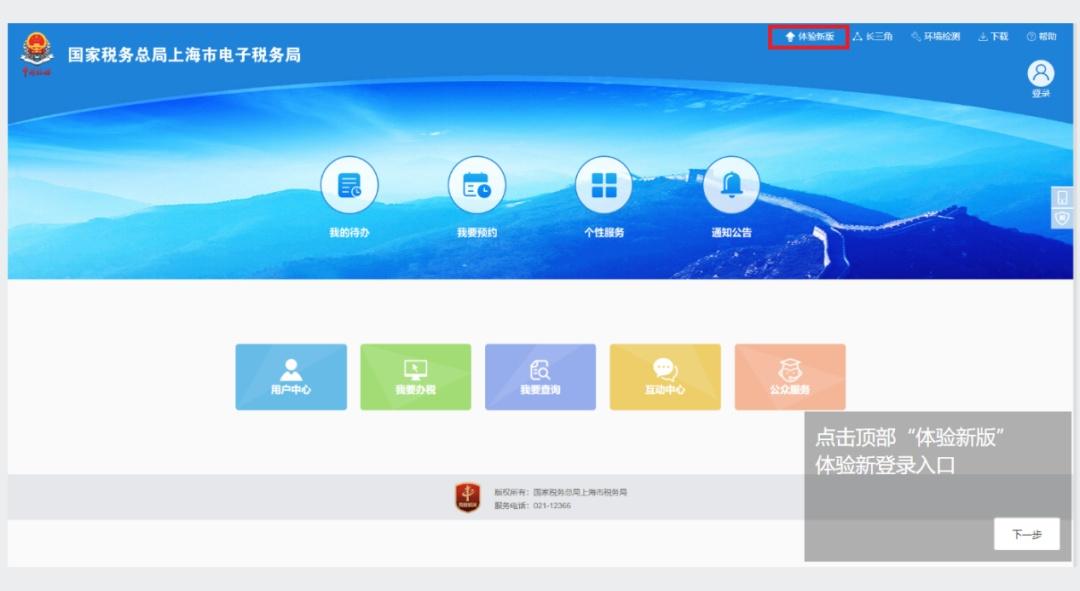Open 我要预约 calendar icon
Screen dimensions: 1080x591
[477, 185]
